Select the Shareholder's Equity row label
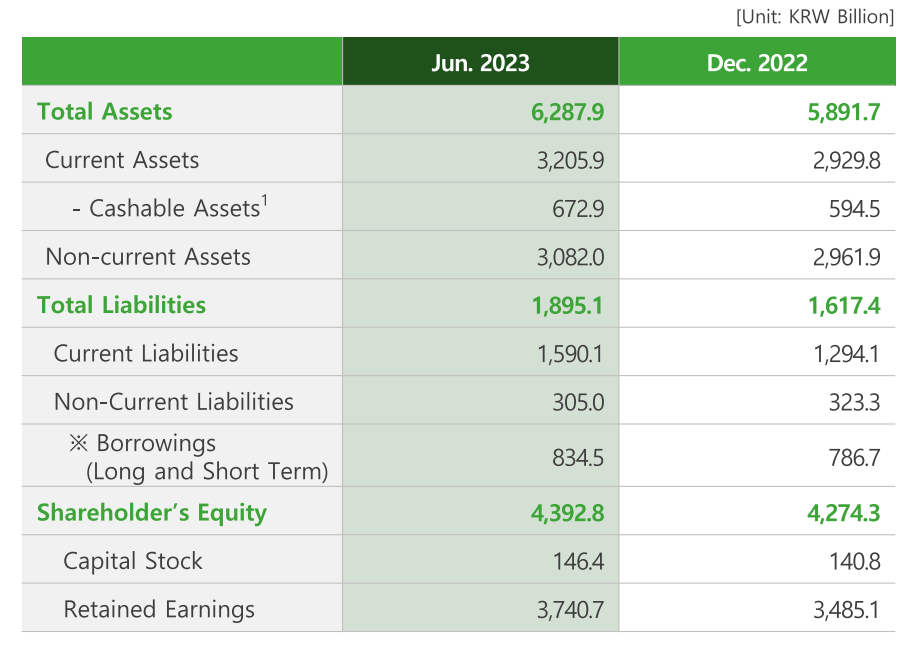Viewport: 920px width, 653px height. (x=152, y=513)
